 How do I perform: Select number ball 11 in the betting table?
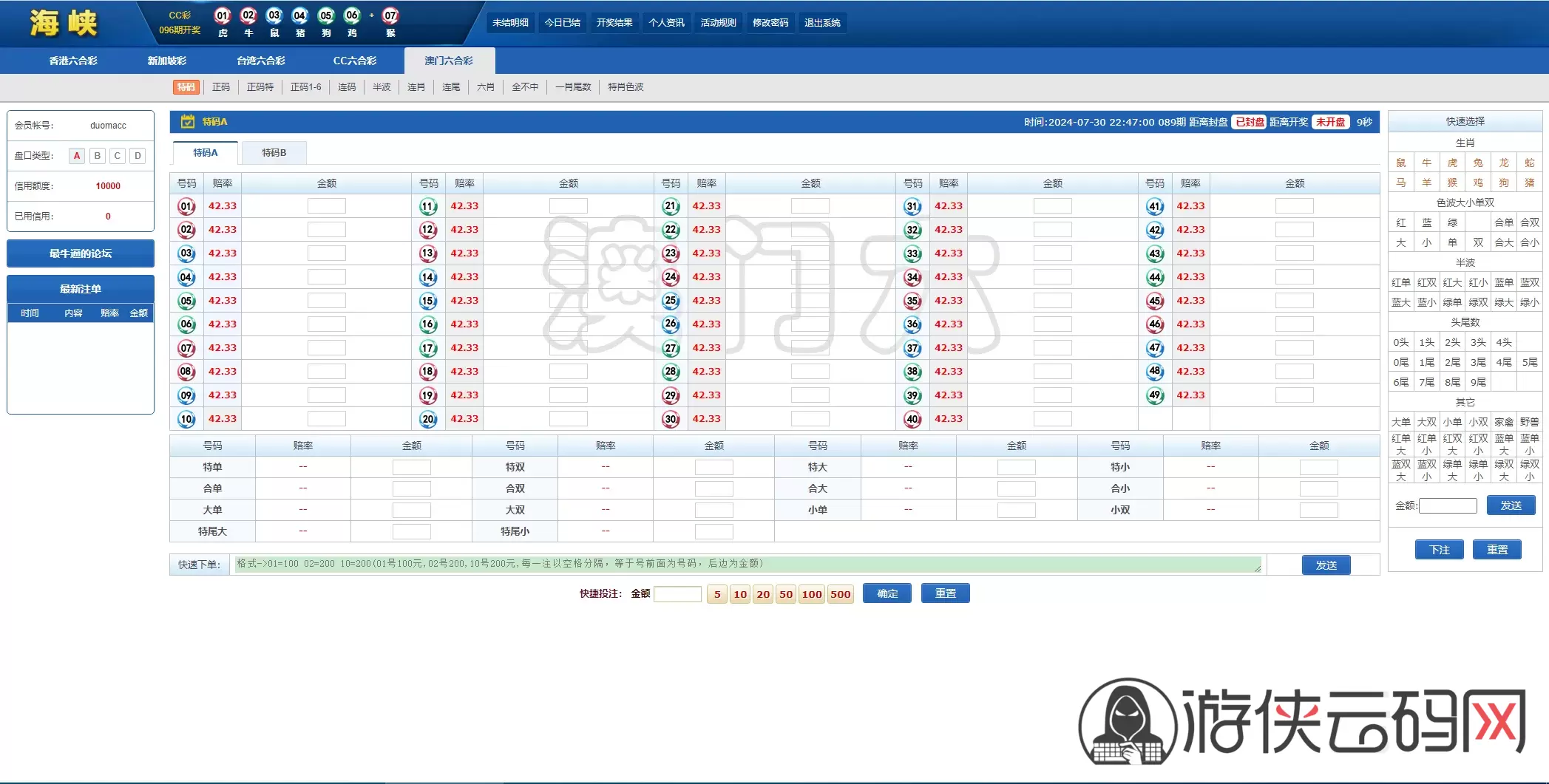[428, 206]
